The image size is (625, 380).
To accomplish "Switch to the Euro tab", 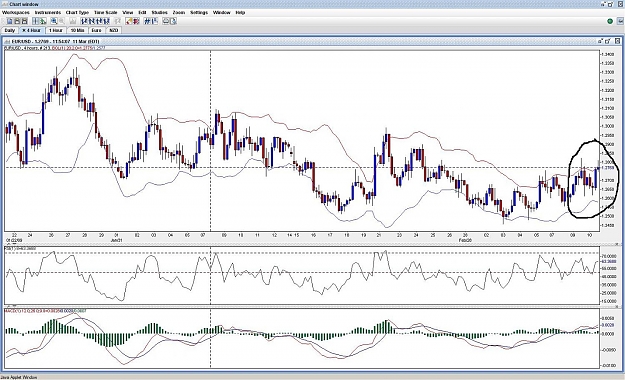I will (96, 30).
